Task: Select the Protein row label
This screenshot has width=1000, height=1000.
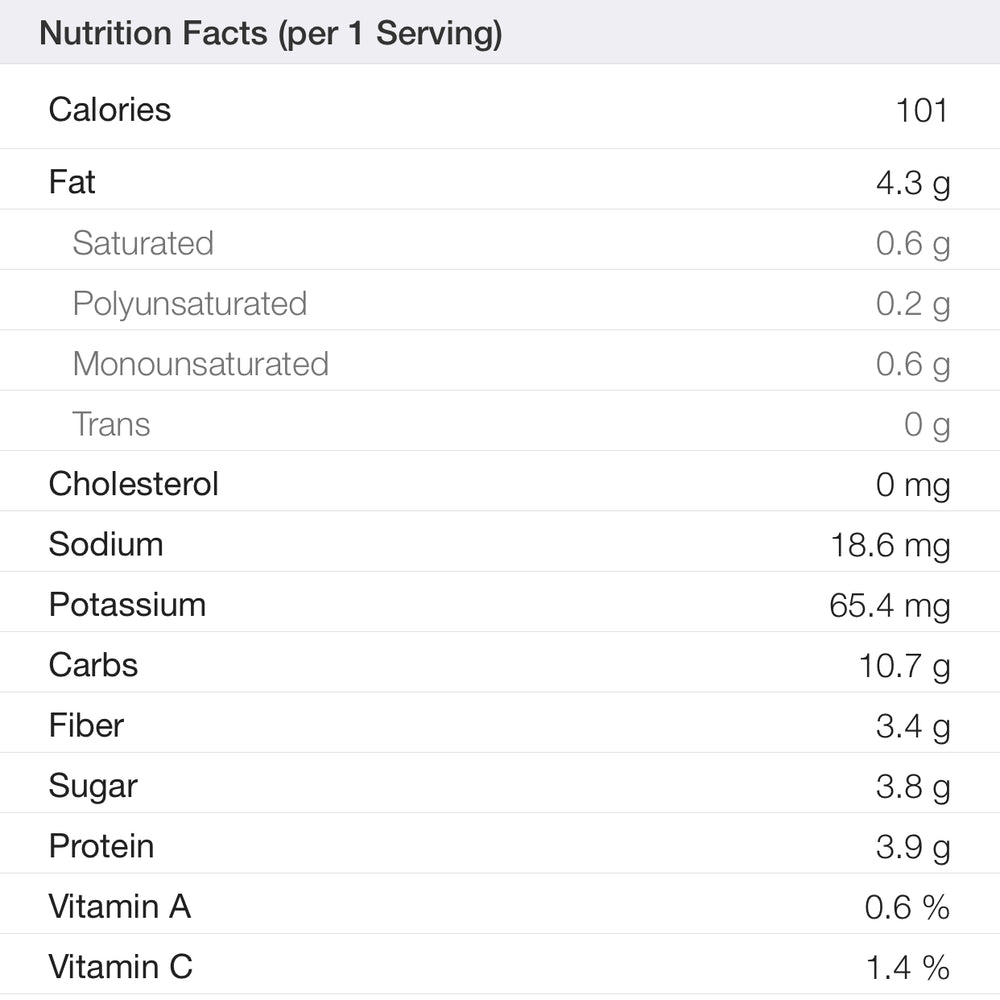Action: pos(101,846)
